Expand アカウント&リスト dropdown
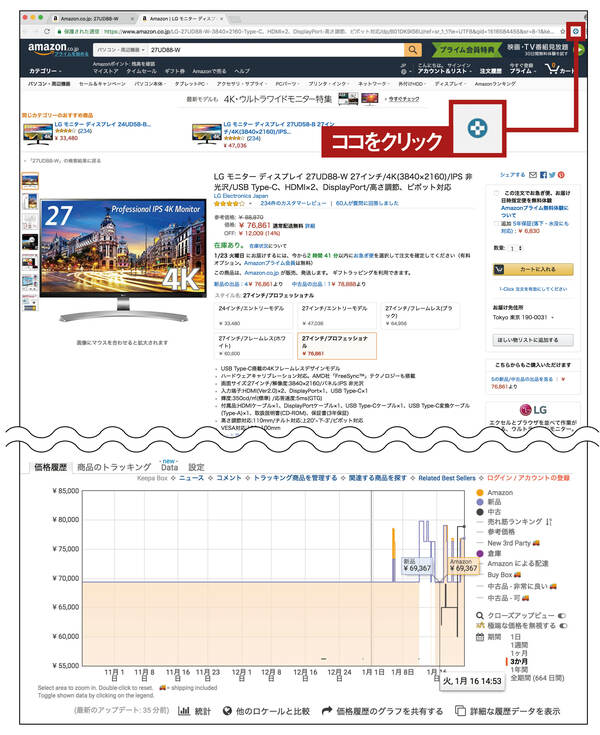 (x=445, y=71)
